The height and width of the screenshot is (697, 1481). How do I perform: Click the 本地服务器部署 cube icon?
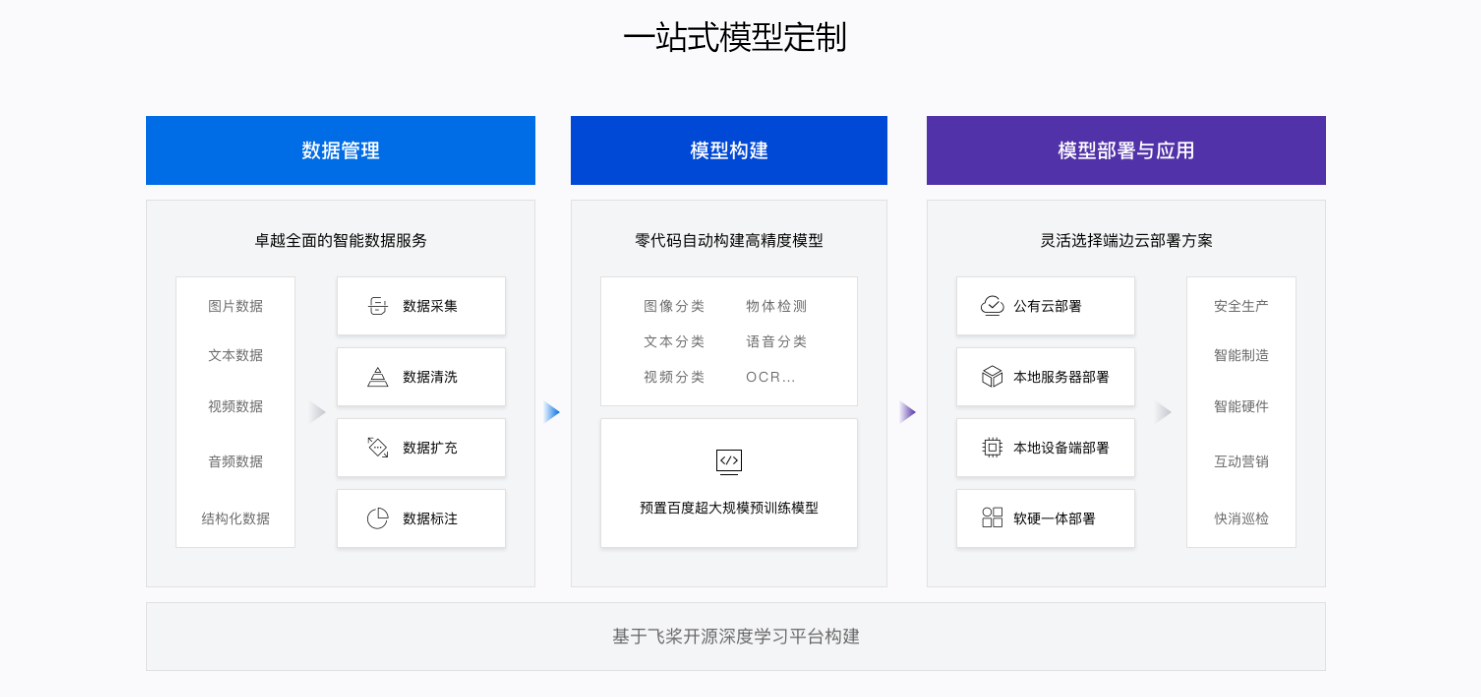992,377
